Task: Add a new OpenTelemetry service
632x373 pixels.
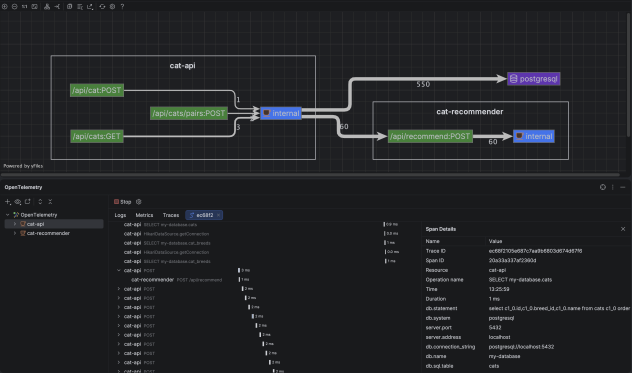Action: click(8, 202)
